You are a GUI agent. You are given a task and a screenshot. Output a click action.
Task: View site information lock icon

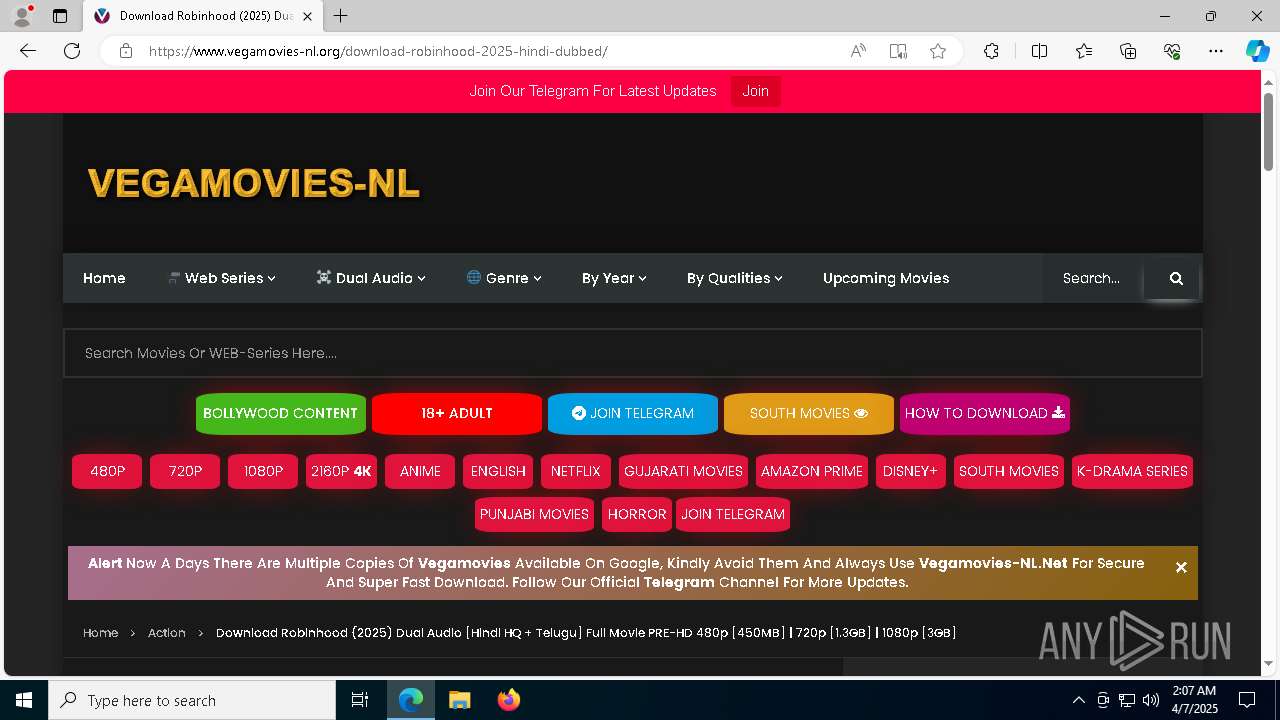126,51
